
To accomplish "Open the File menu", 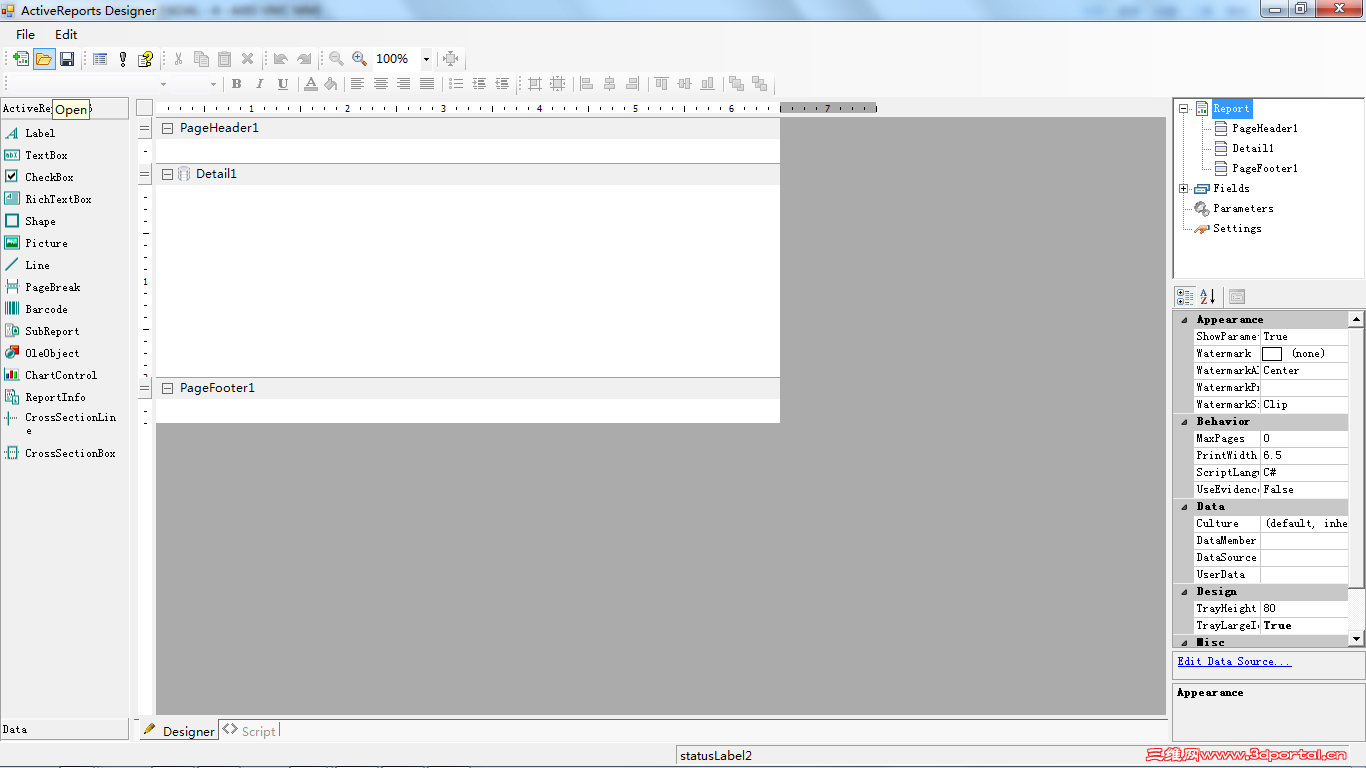I will pyautogui.click(x=25, y=34).
